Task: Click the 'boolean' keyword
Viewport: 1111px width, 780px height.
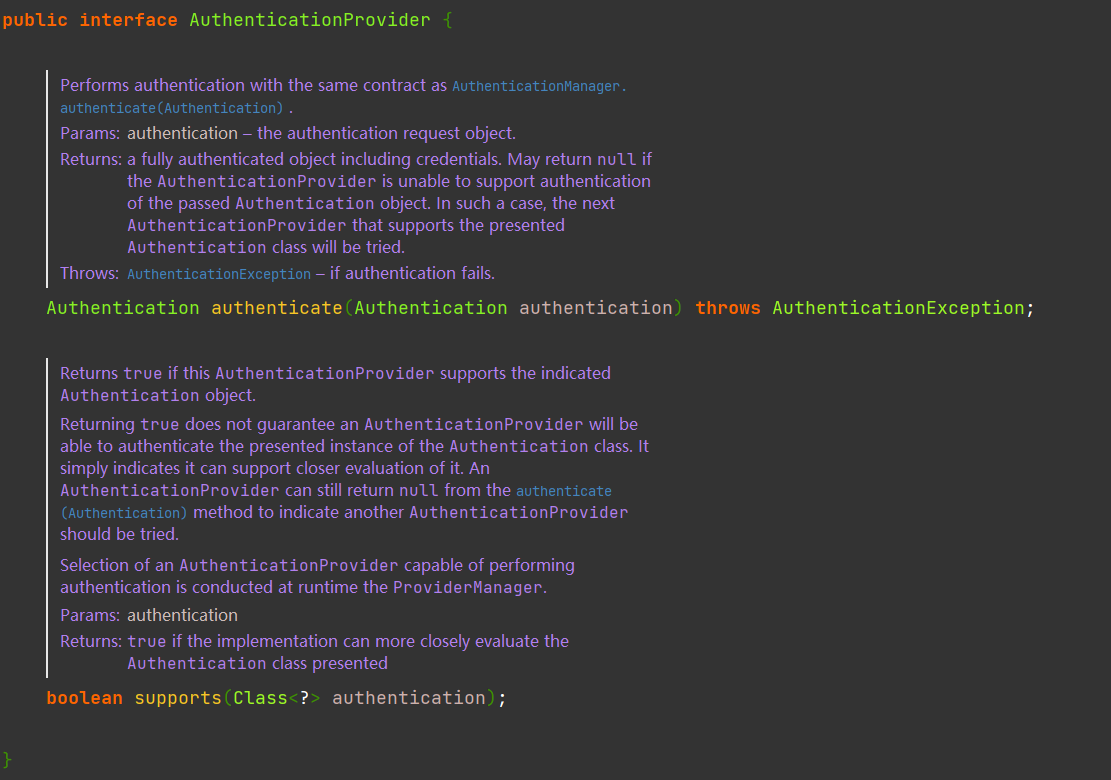Action: pyautogui.click(x=84, y=699)
